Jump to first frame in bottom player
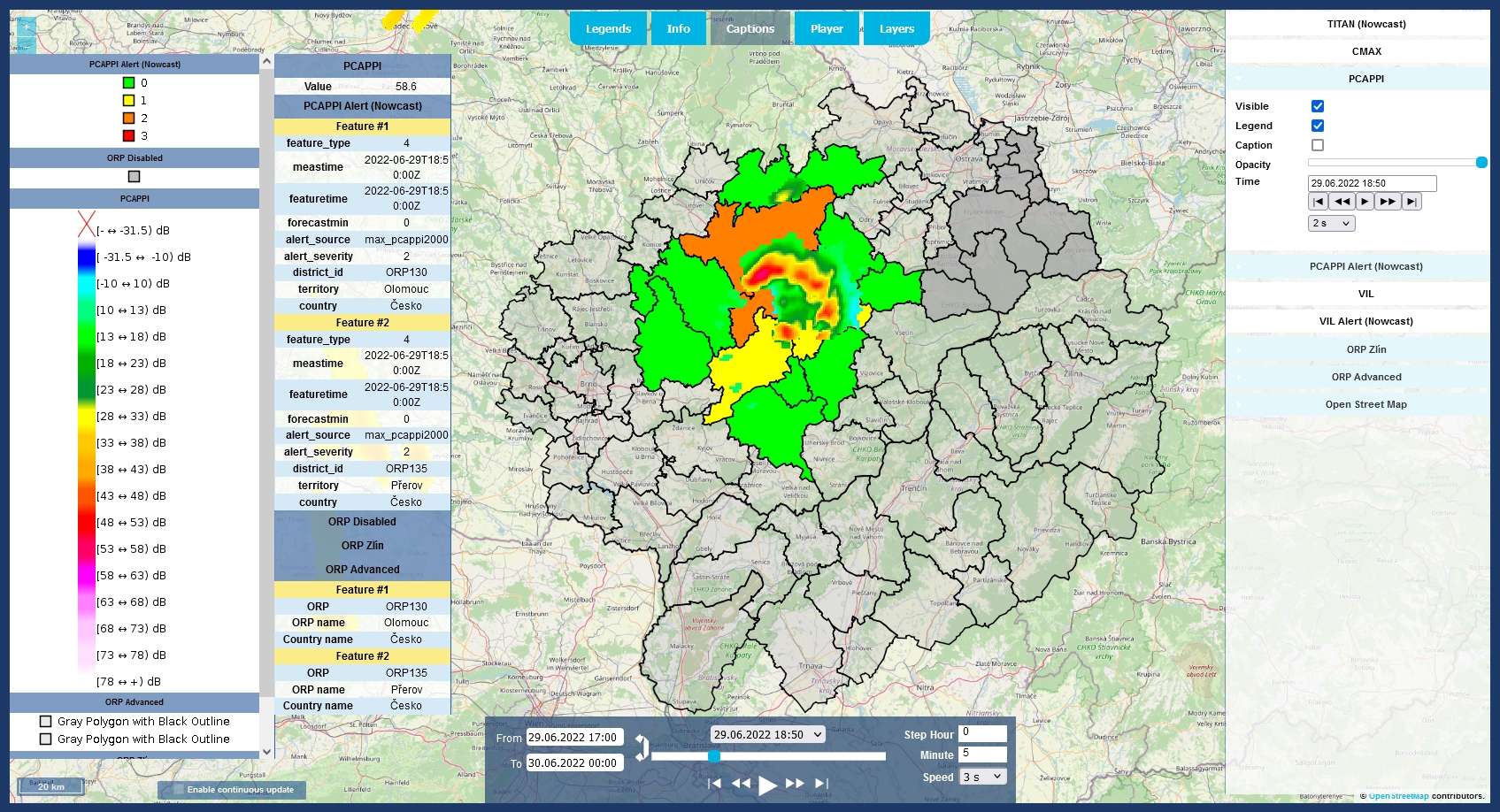Viewport: 1500px width, 812px height. pyautogui.click(x=714, y=783)
